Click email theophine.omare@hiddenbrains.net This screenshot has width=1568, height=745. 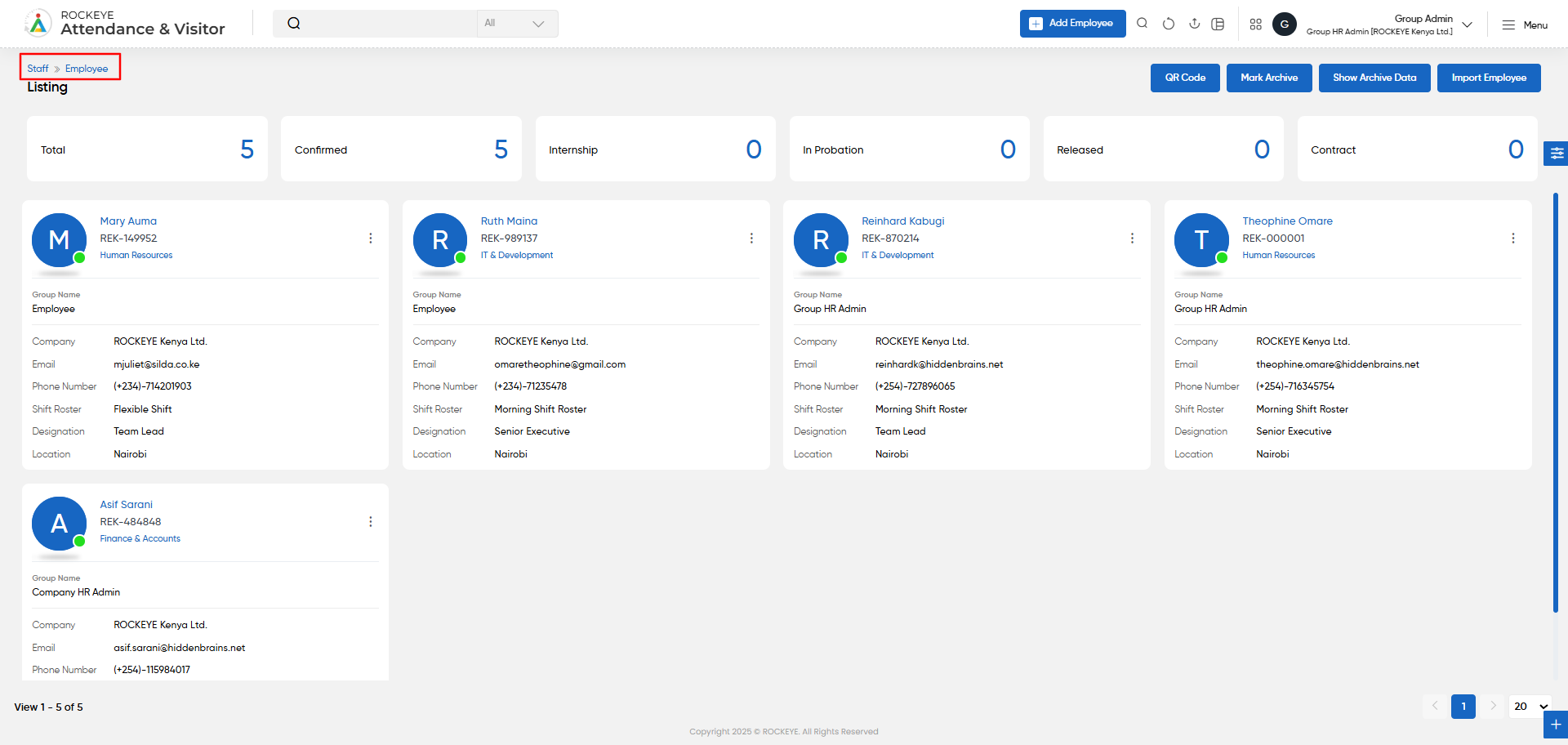coord(1338,364)
